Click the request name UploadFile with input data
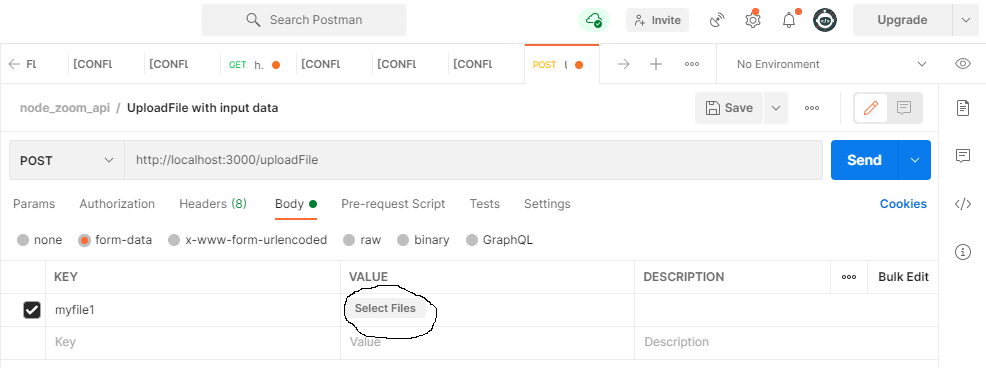The height and width of the screenshot is (368, 986). tap(202, 108)
